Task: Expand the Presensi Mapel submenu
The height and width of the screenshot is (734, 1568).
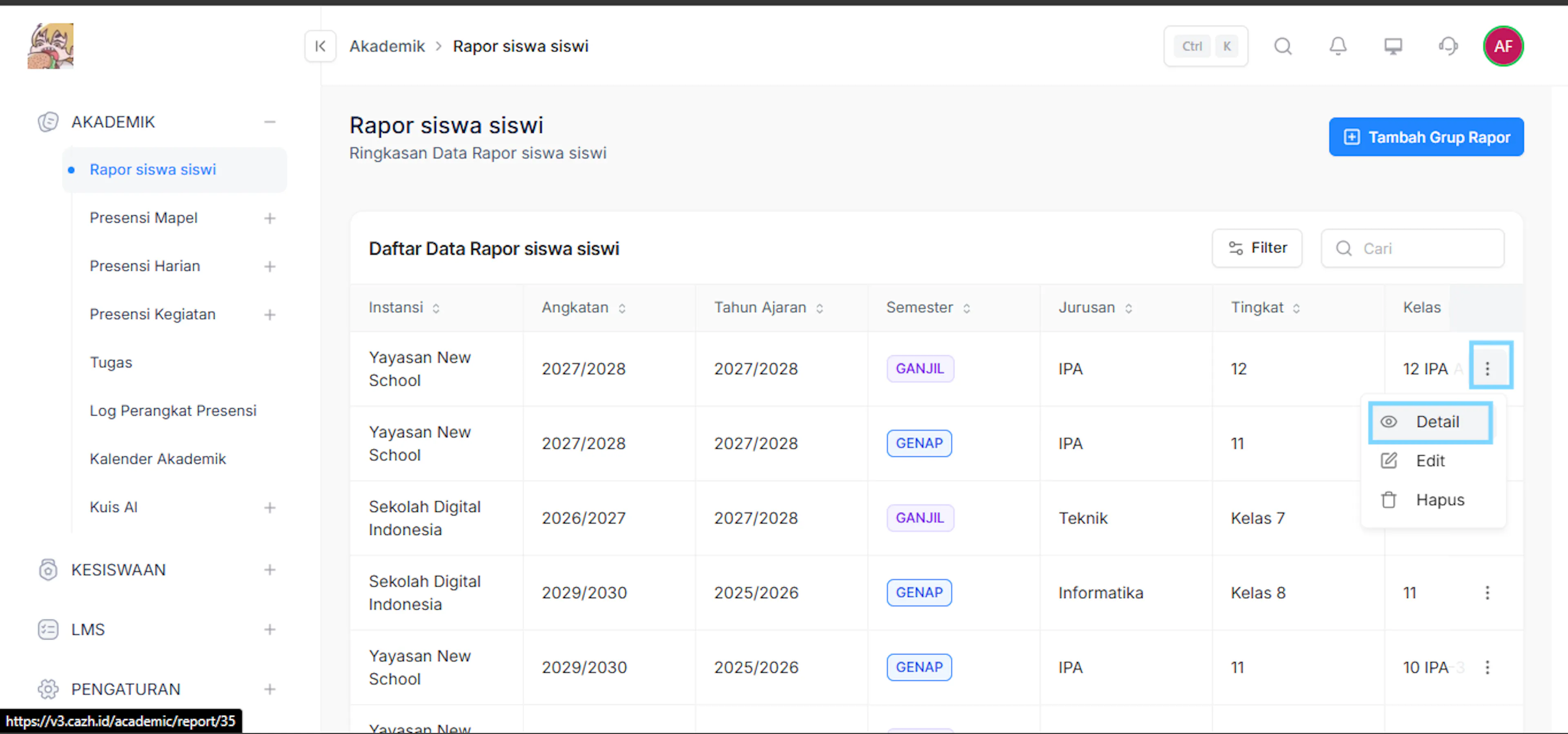Action: (269, 218)
